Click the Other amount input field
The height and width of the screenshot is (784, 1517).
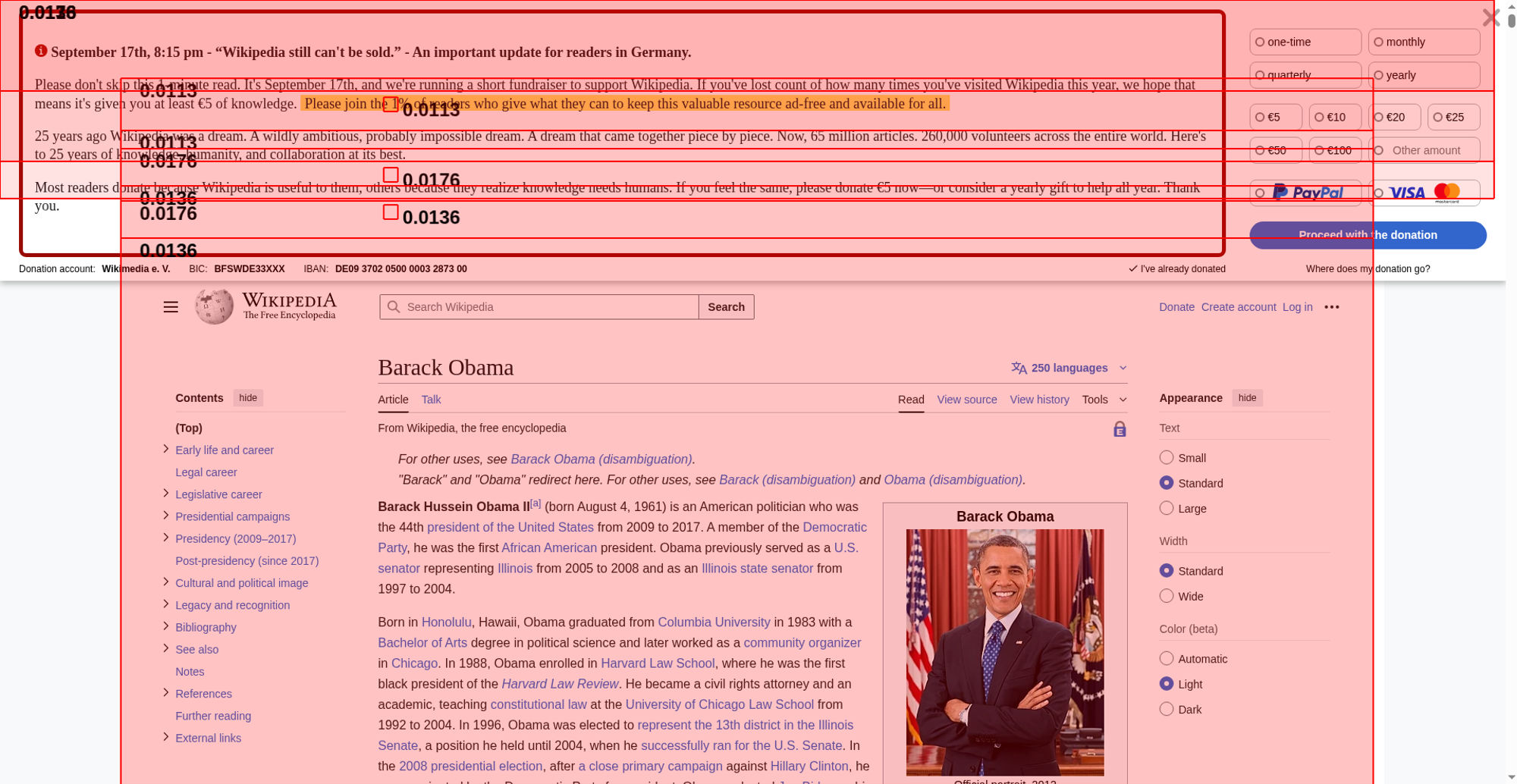tap(1424, 150)
